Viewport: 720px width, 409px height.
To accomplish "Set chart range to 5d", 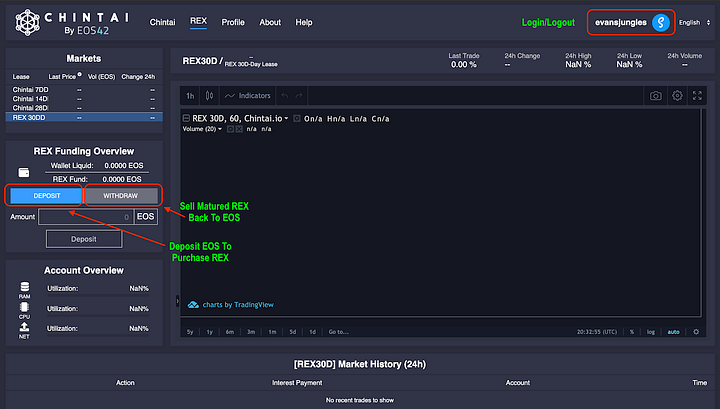I will pos(292,331).
